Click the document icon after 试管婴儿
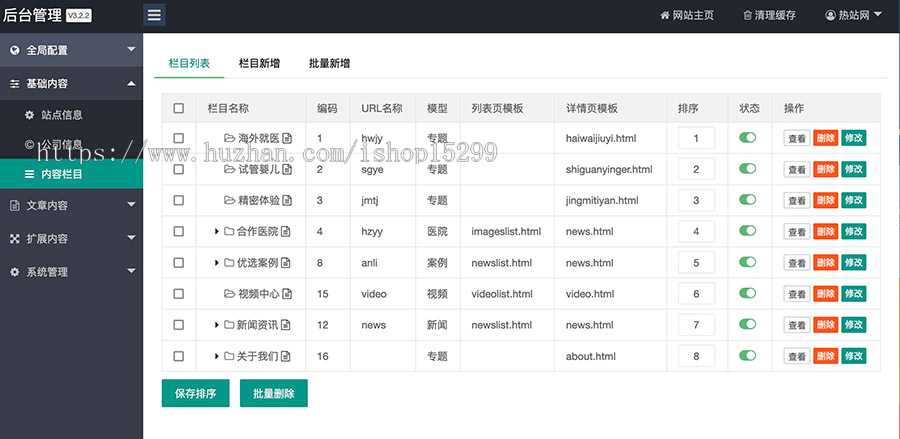900x439 pixels. (x=287, y=169)
